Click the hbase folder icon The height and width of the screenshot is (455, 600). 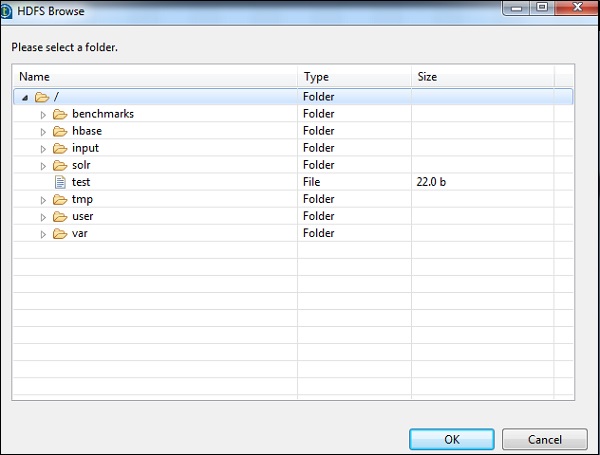tap(60, 131)
